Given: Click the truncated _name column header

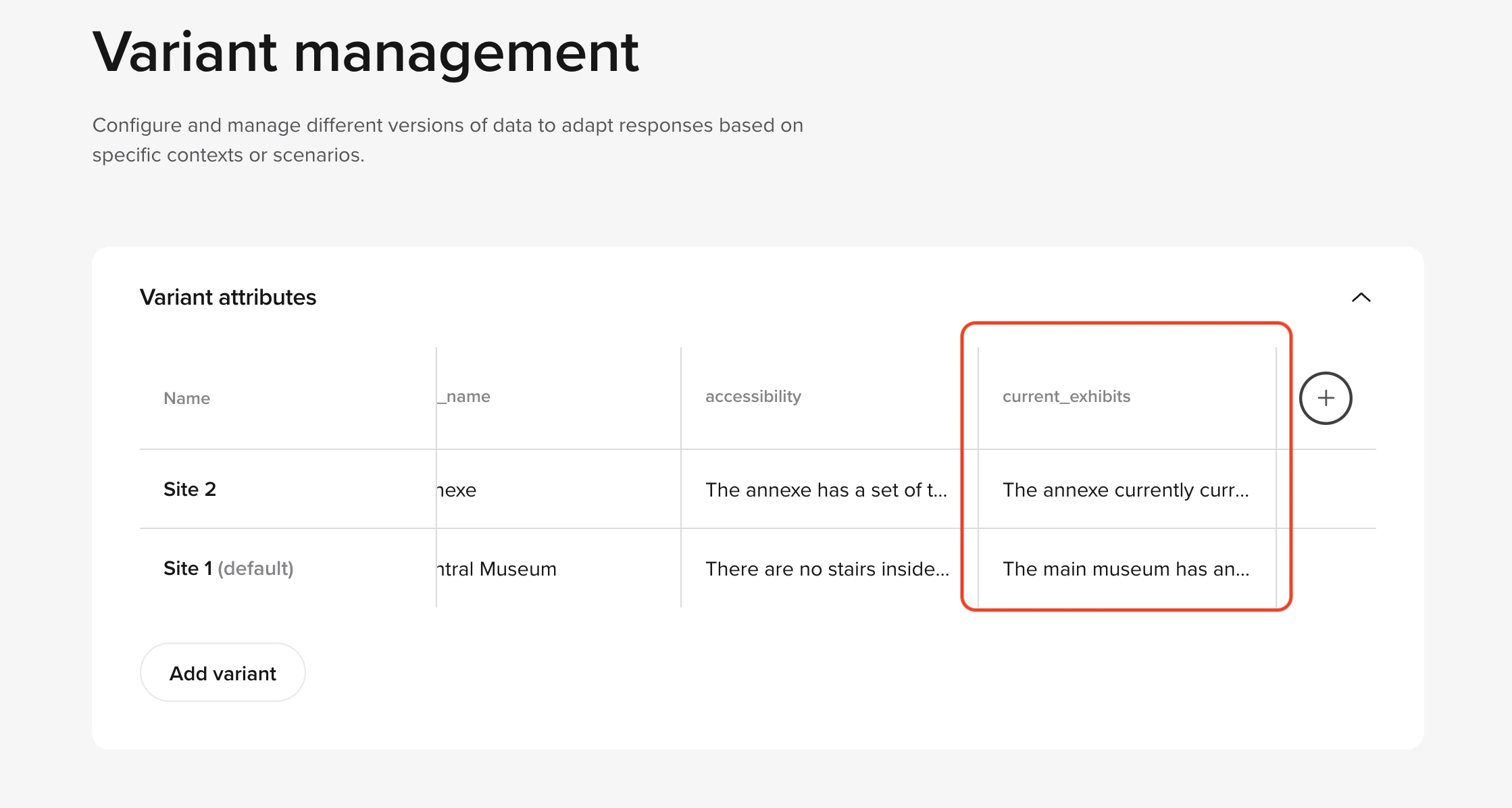Looking at the screenshot, I should [x=465, y=397].
